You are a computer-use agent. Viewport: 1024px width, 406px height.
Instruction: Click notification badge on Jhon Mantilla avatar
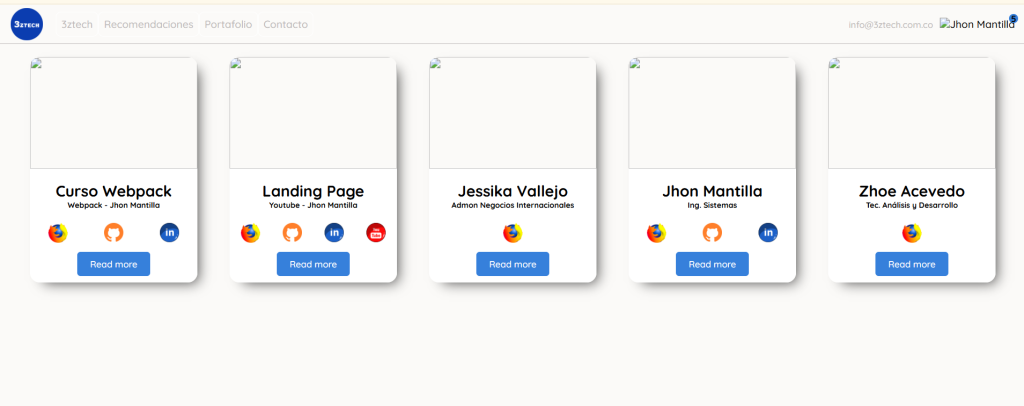[x=1013, y=18]
